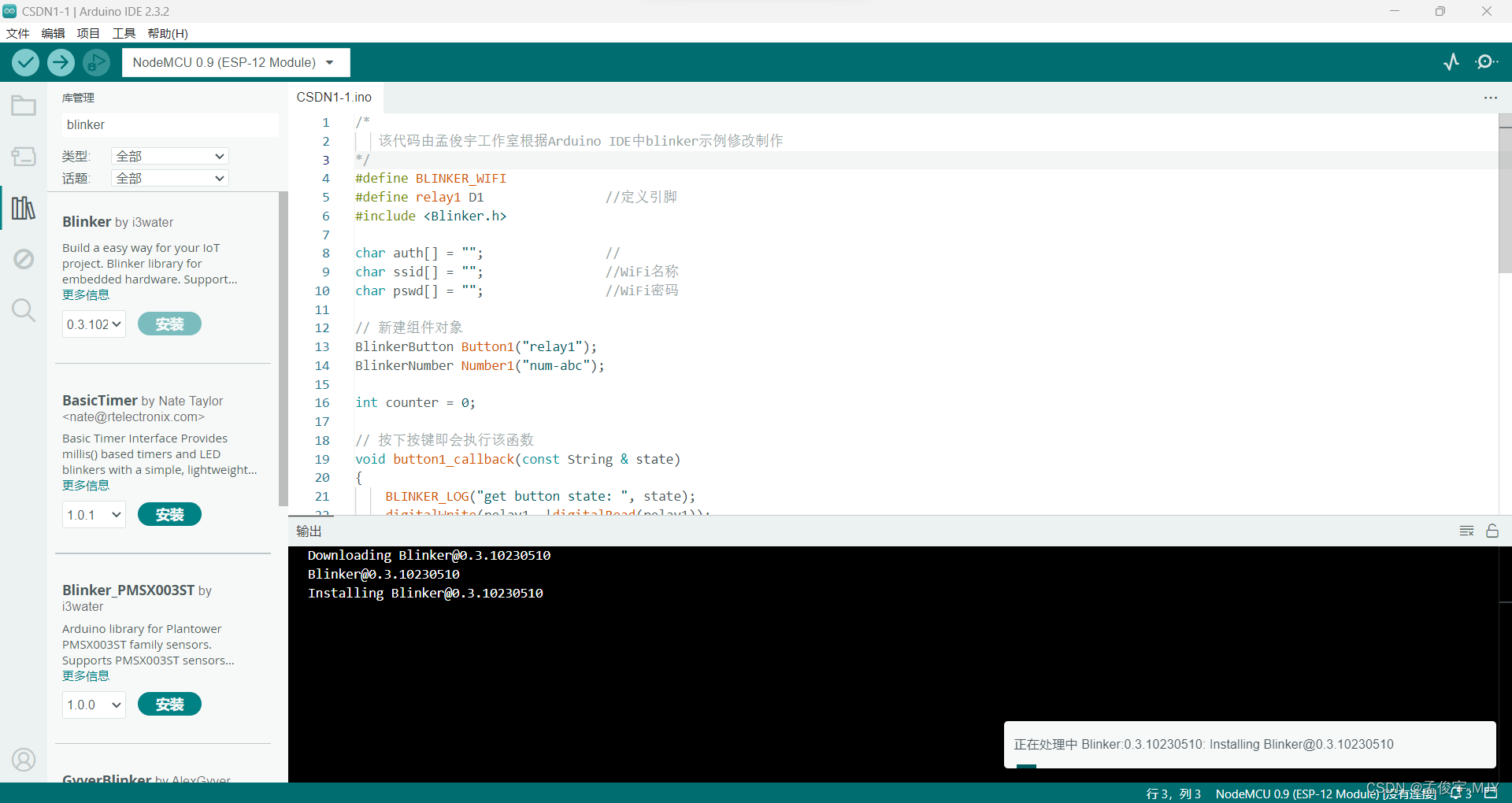Open 更多信息 link under BasicTimer
1512x803 pixels.
(86, 486)
